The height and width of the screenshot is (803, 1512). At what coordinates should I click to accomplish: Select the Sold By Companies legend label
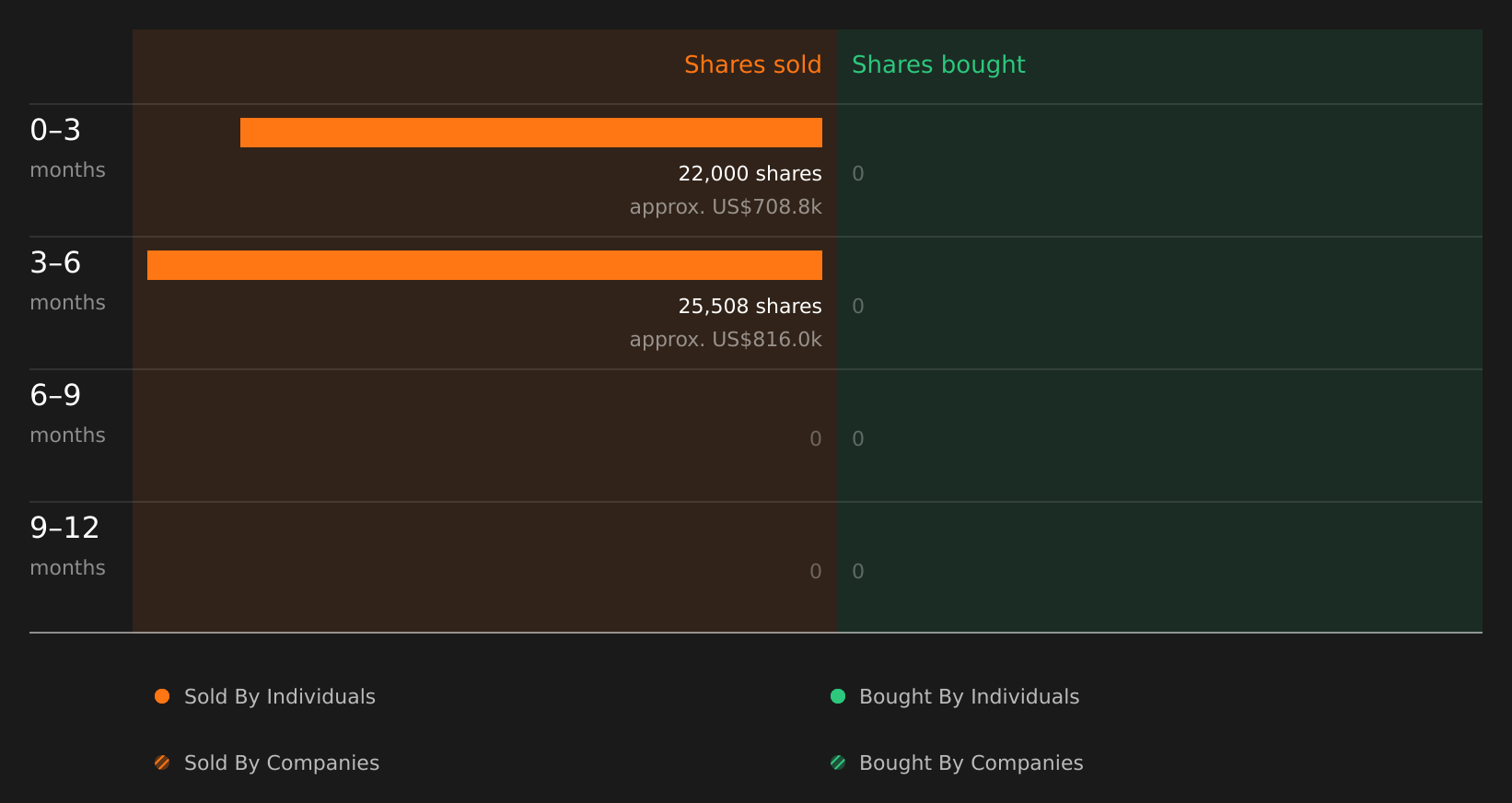[x=282, y=763]
